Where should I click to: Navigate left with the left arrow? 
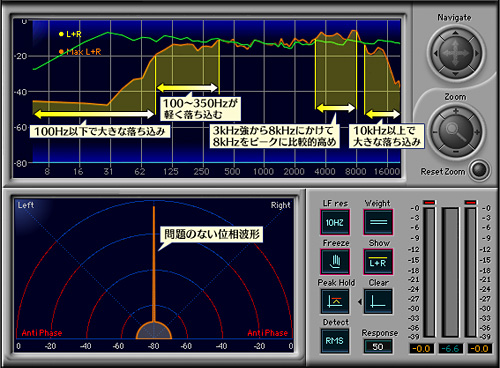[x=435, y=53]
